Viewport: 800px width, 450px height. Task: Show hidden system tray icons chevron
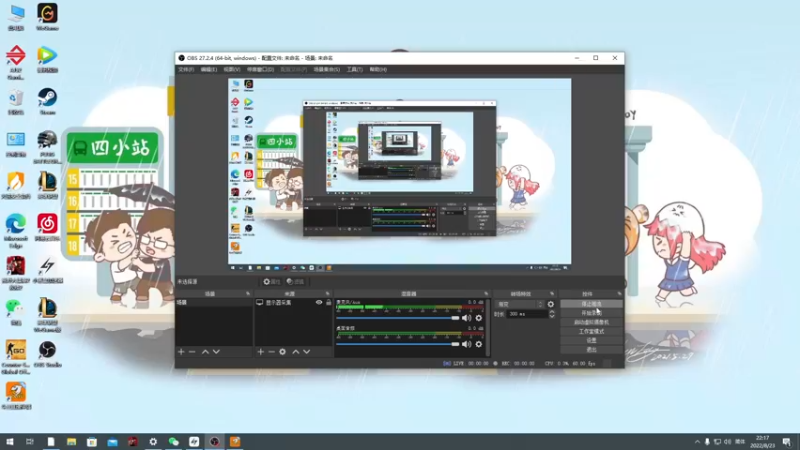pos(697,442)
